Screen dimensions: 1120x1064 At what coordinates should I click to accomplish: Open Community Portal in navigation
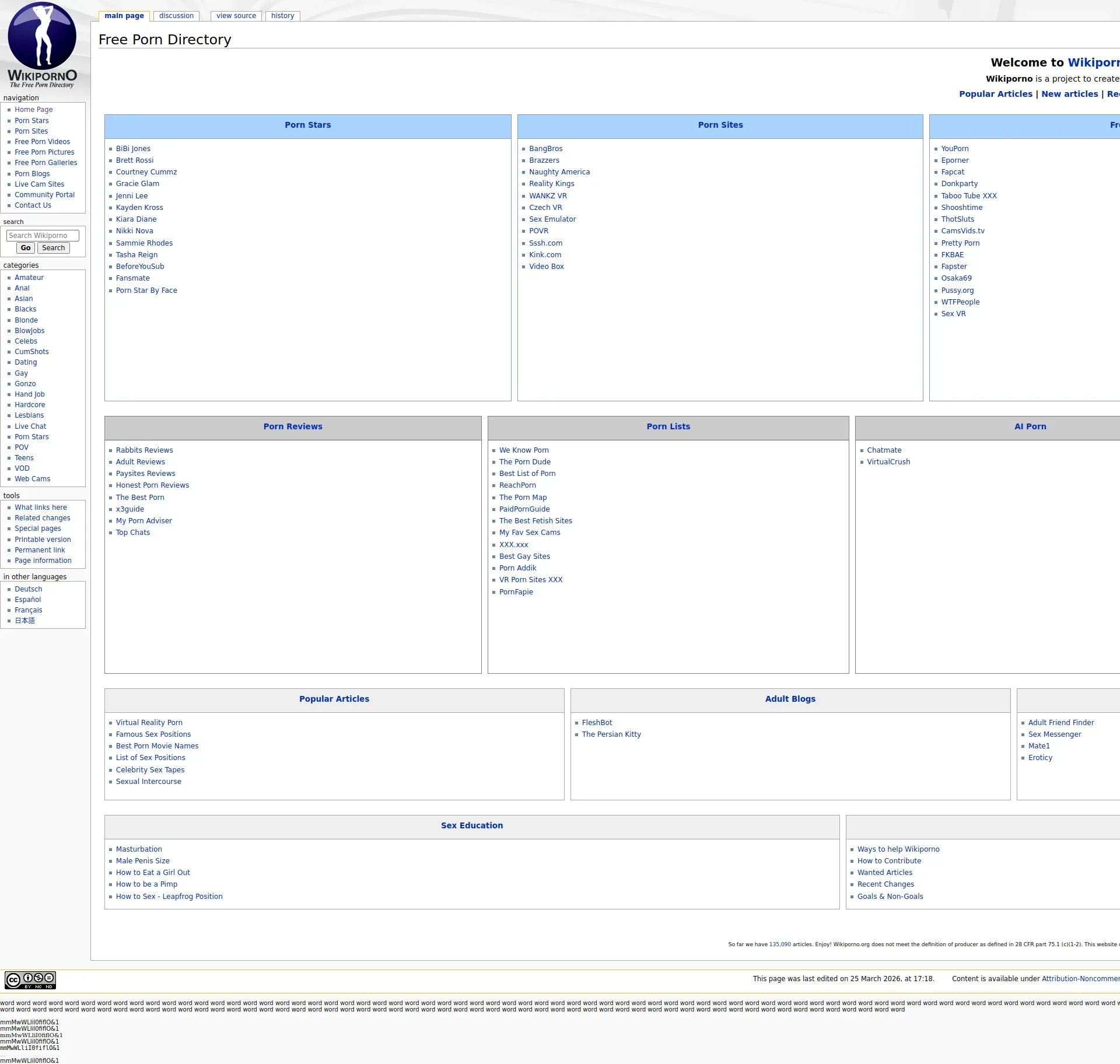(44, 195)
